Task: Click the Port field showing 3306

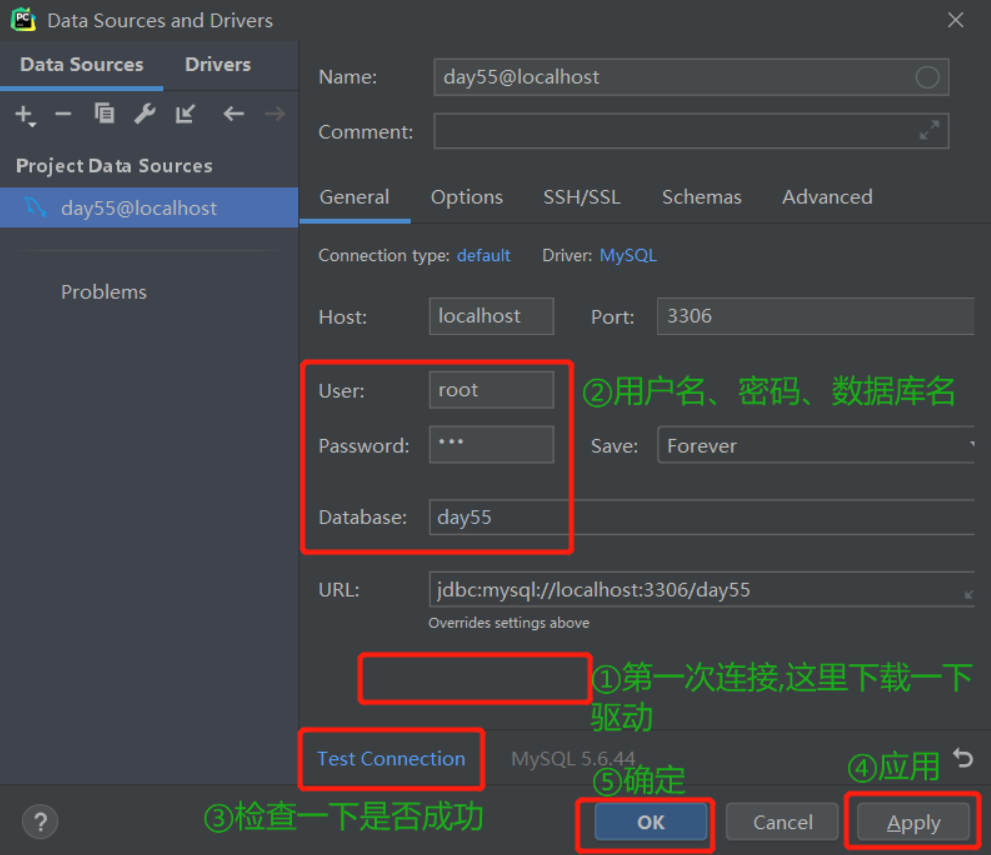Action: tap(816, 316)
